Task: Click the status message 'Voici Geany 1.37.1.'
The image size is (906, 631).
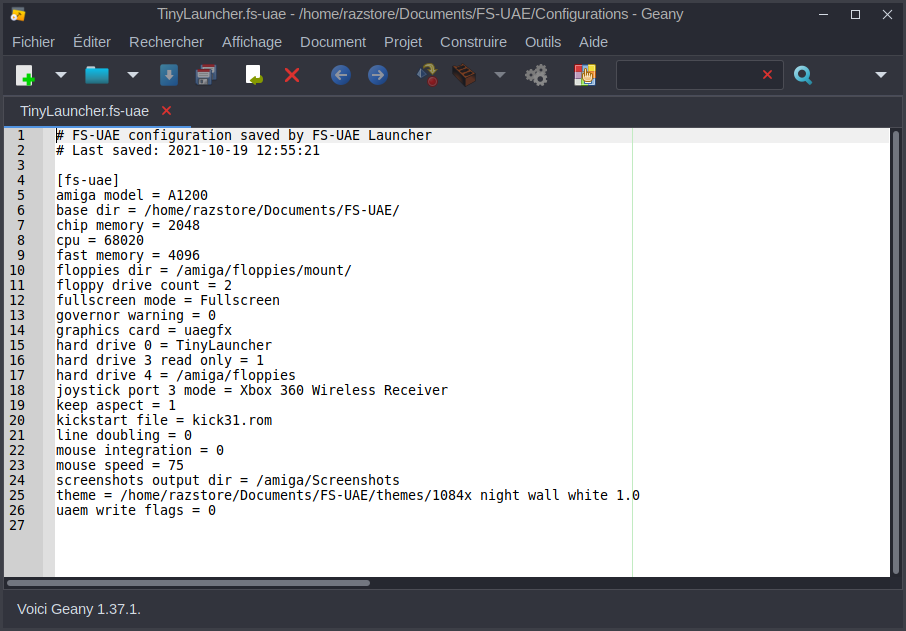Action: (x=79, y=609)
